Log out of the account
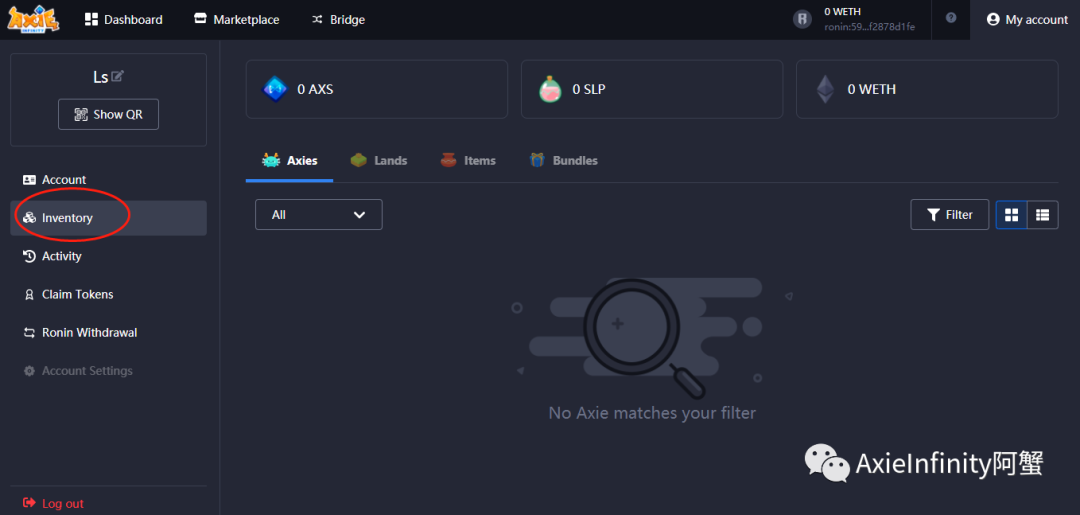The width and height of the screenshot is (1080, 515). [x=53, y=503]
